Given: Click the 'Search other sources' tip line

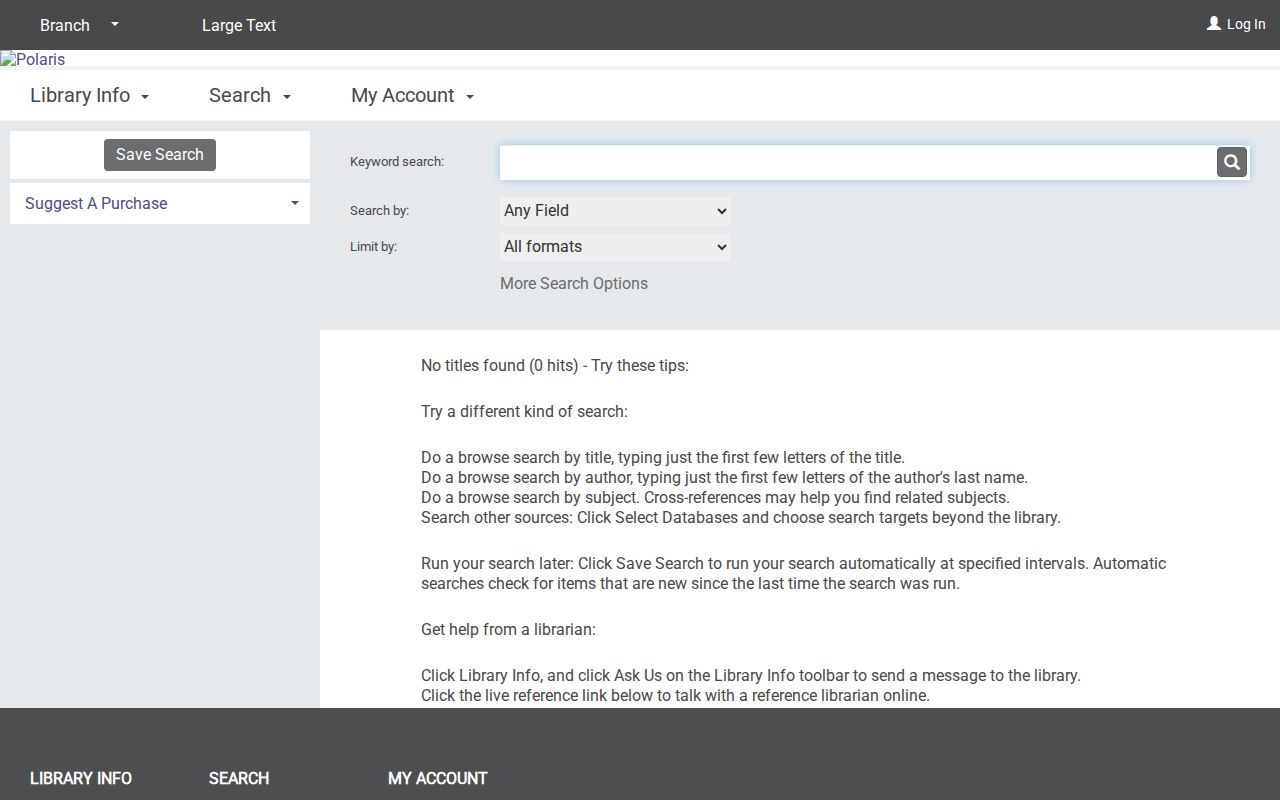Looking at the screenshot, I should (741, 518).
